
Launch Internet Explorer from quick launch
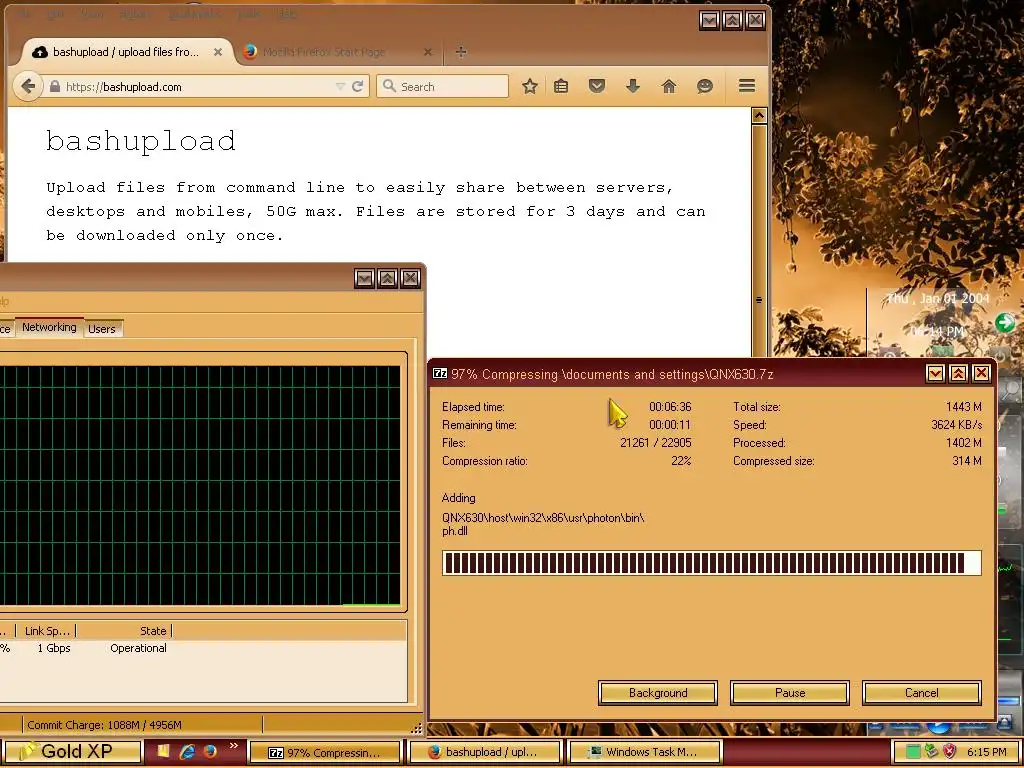[x=187, y=752]
